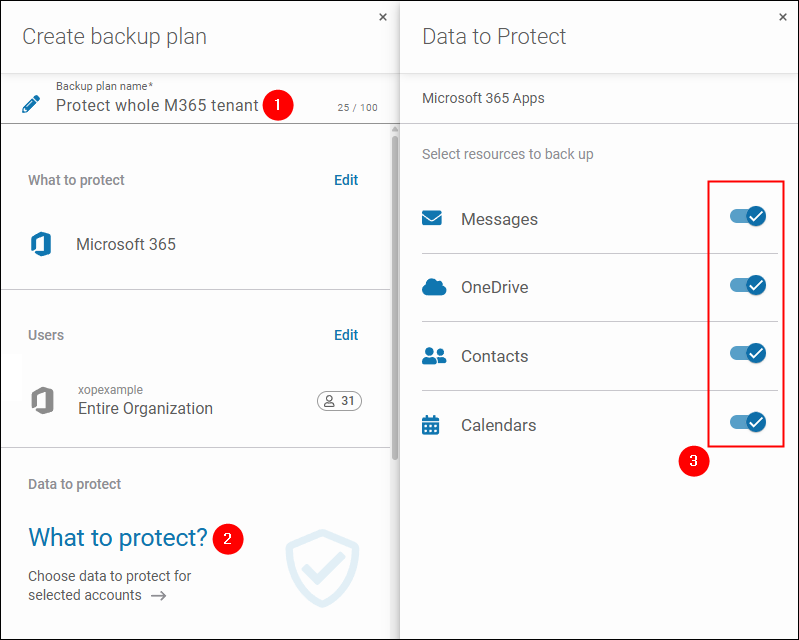Click the Calendars calendar icon
The image size is (799, 640).
coord(431,424)
